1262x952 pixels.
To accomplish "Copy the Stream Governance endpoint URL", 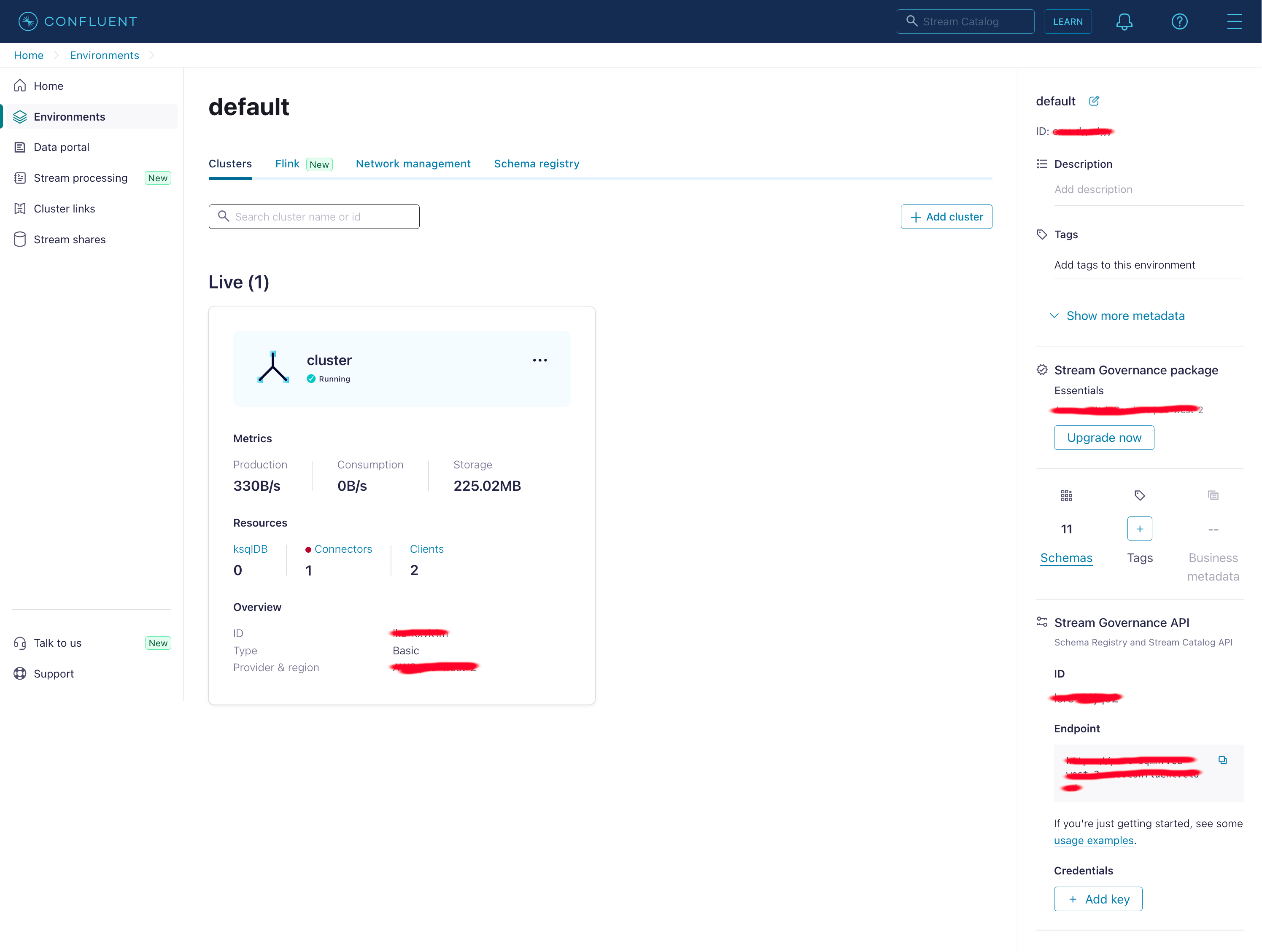I will (x=1222, y=760).
